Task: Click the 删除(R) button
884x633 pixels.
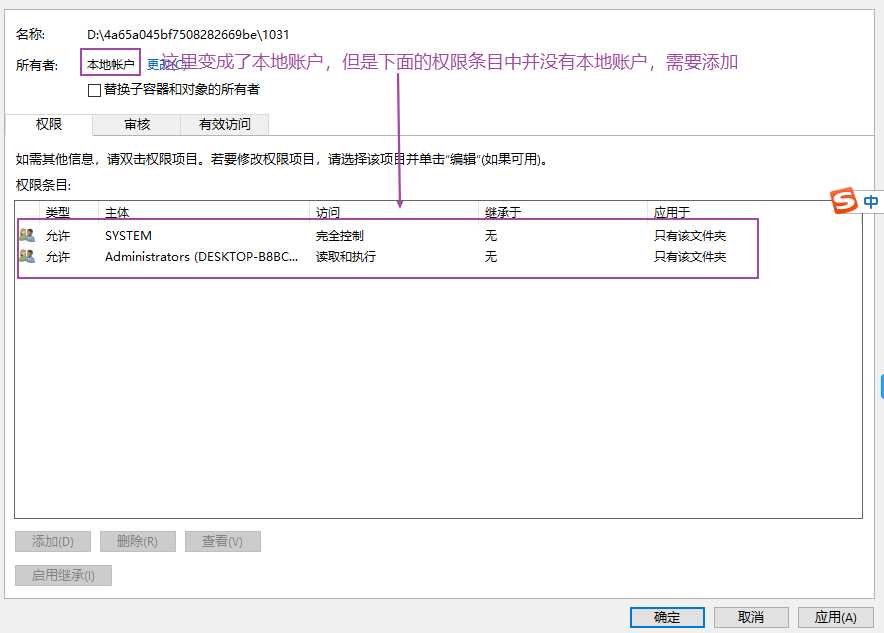Action: coord(138,541)
